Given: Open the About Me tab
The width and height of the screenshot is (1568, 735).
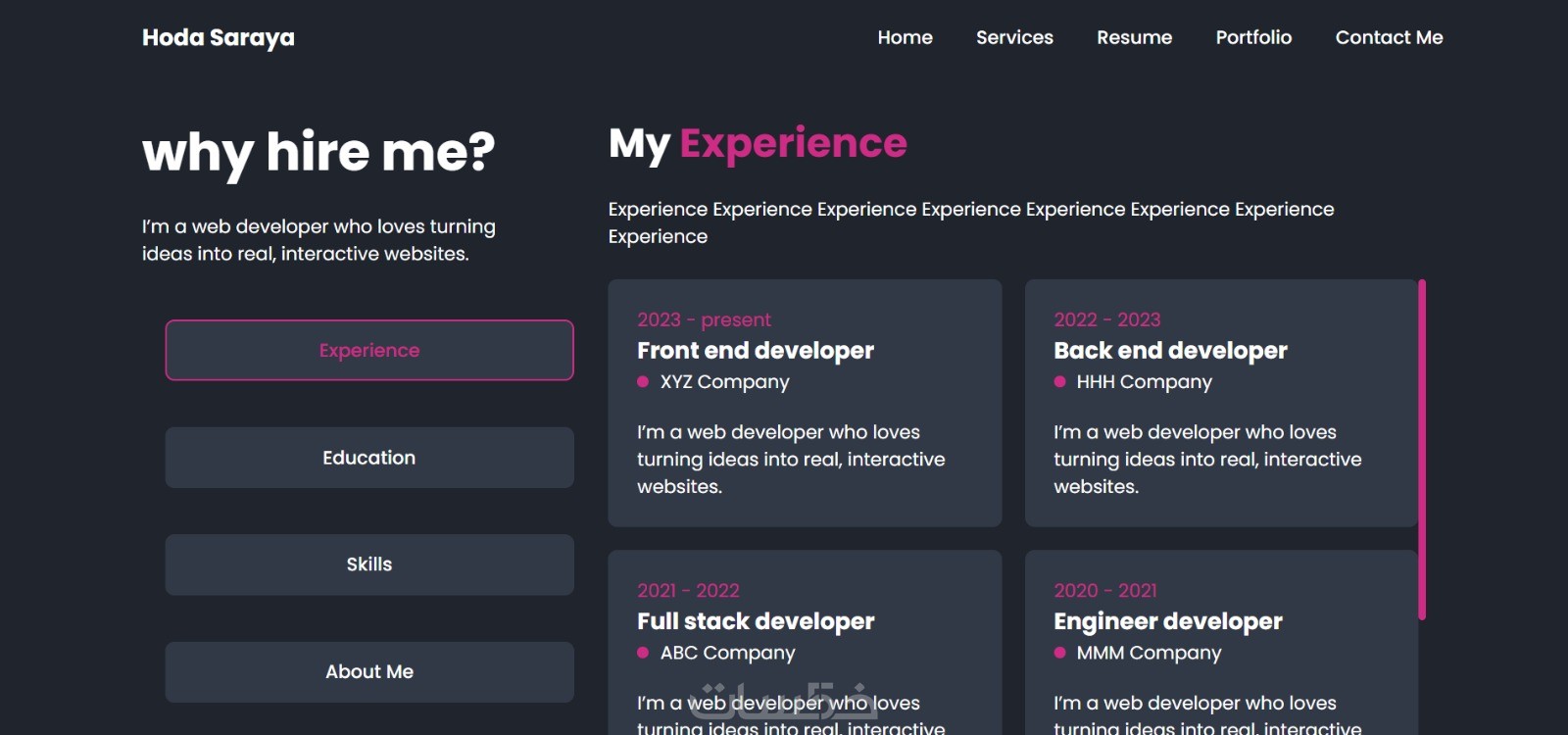Looking at the screenshot, I should click(x=369, y=671).
